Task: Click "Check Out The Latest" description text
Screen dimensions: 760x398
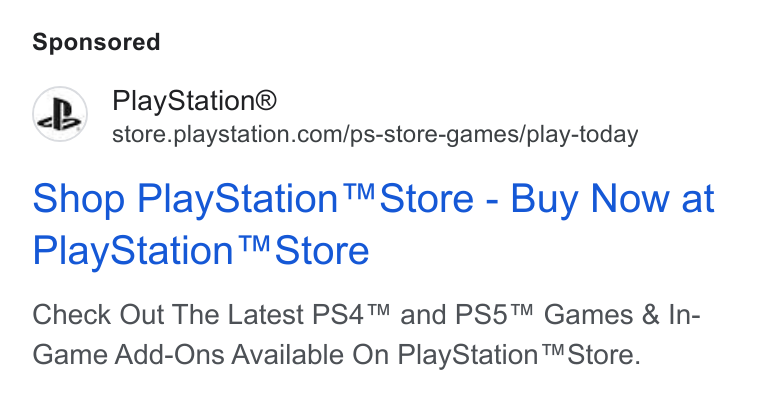Action: 168,315
